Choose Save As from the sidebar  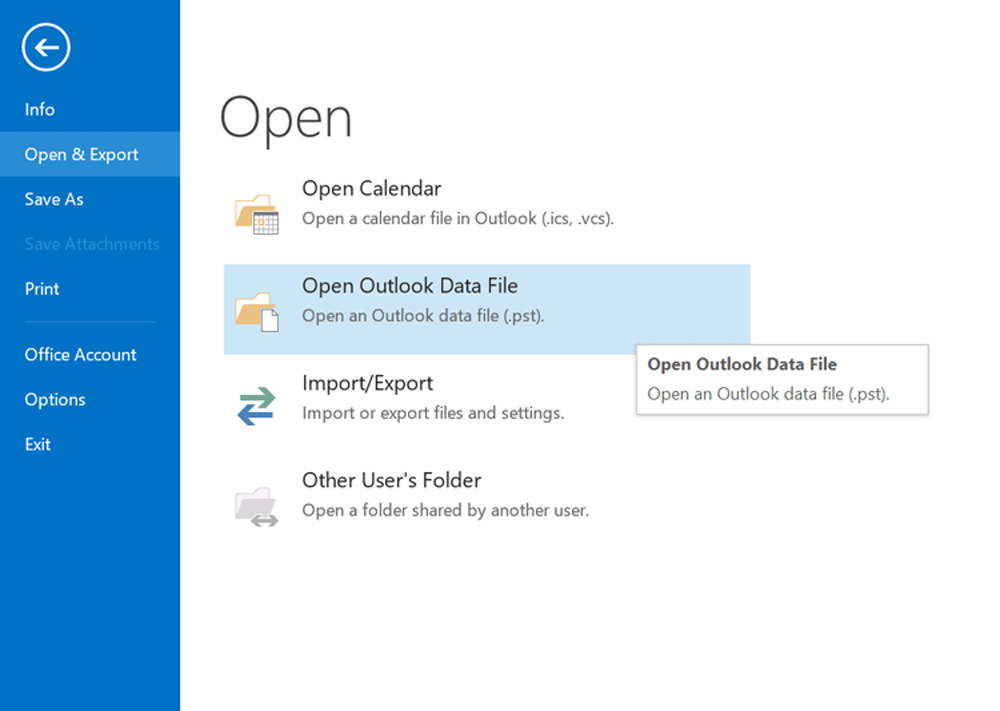(54, 200)
